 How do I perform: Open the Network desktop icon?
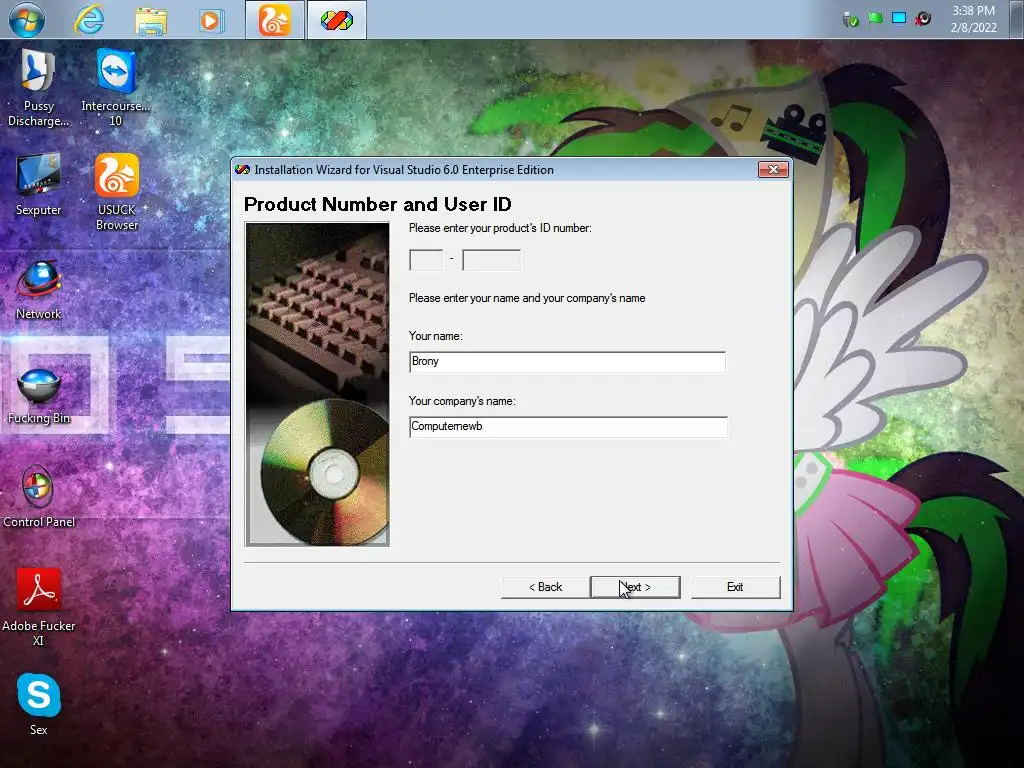[39, 289]
